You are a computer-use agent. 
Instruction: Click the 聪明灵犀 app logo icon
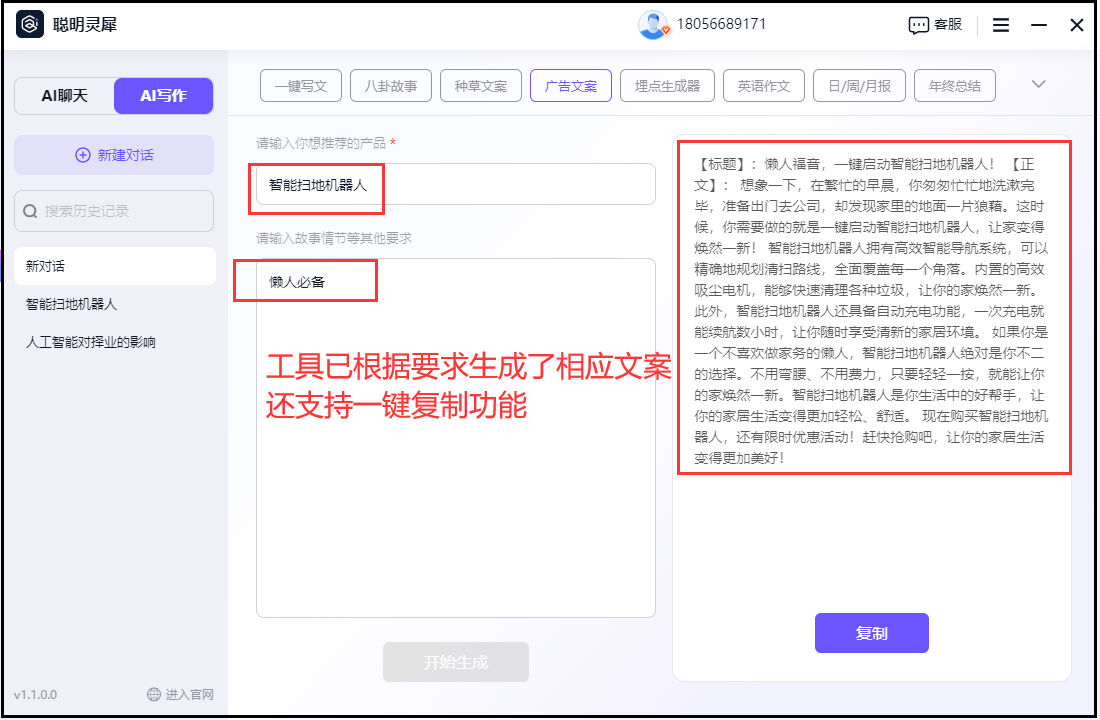coord(28,25)
